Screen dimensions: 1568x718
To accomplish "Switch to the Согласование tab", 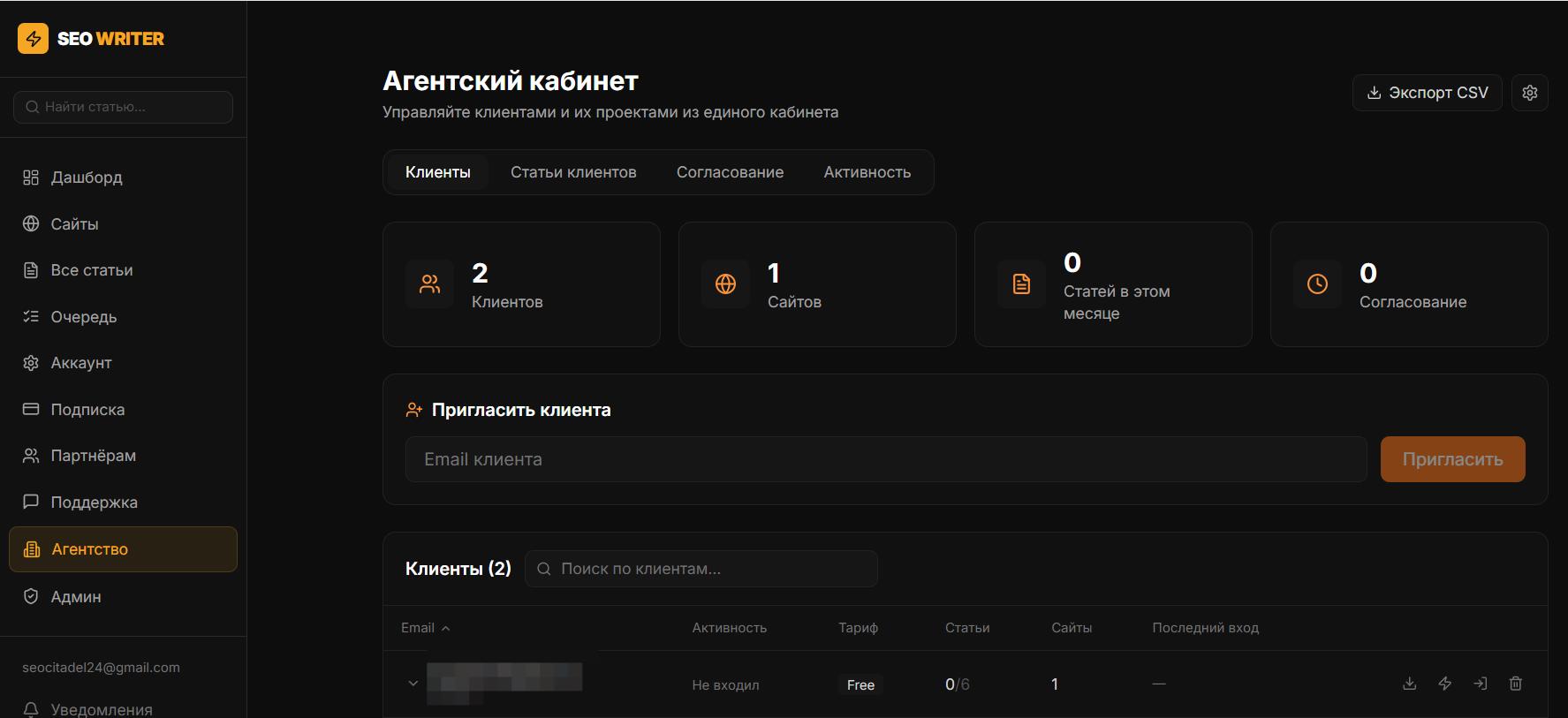I will 730,172.
